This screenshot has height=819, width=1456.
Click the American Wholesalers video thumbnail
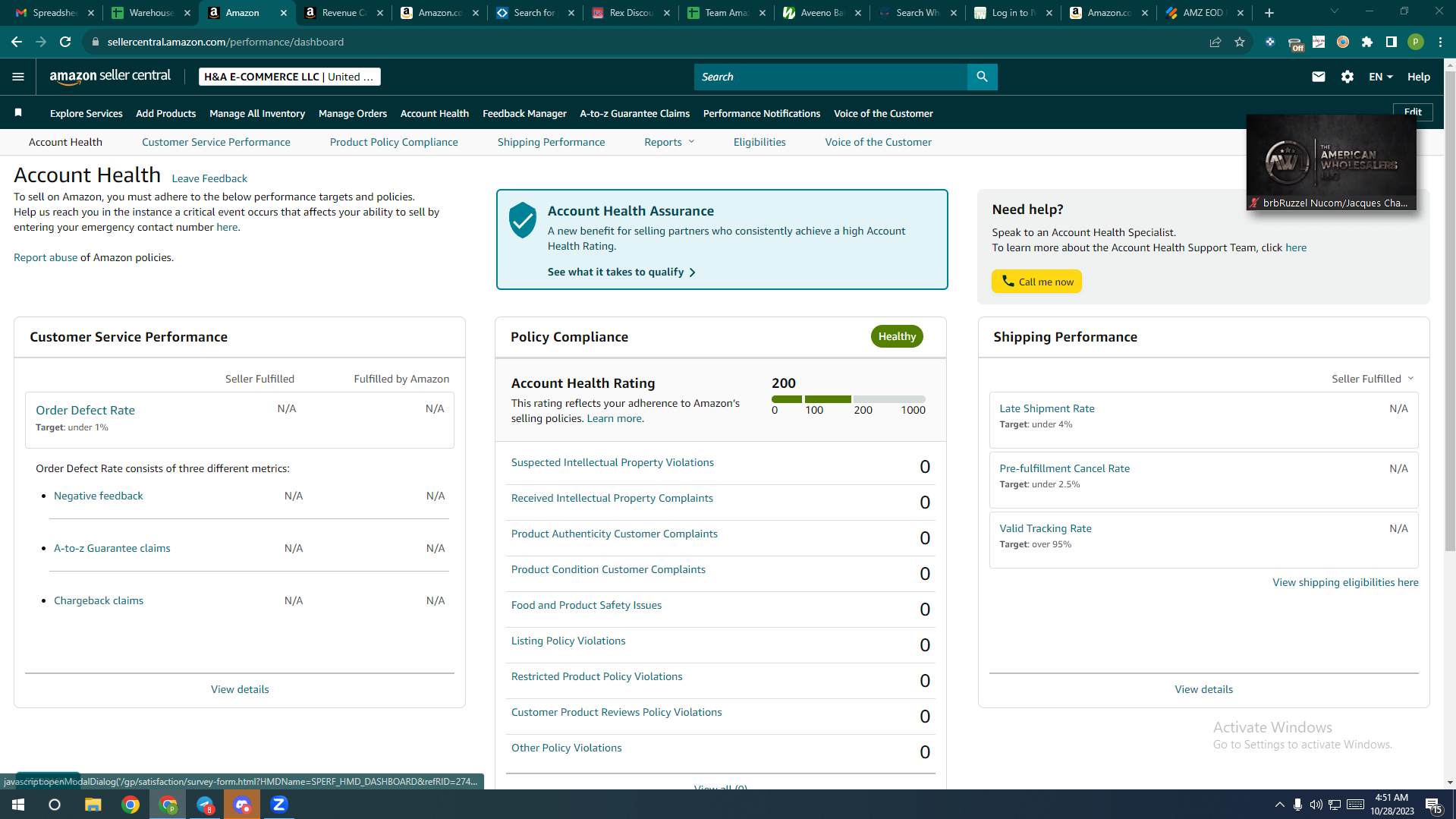coord(1331,162)
